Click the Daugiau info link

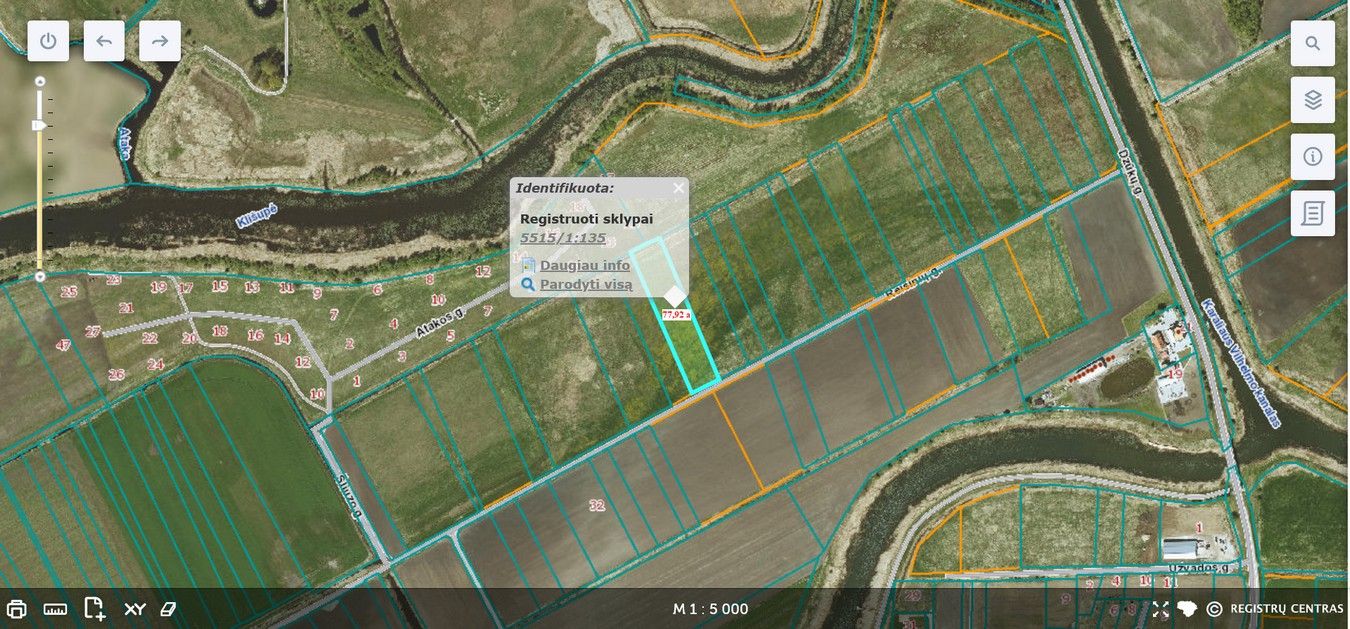pyautogui.click(x=584, y=265)
